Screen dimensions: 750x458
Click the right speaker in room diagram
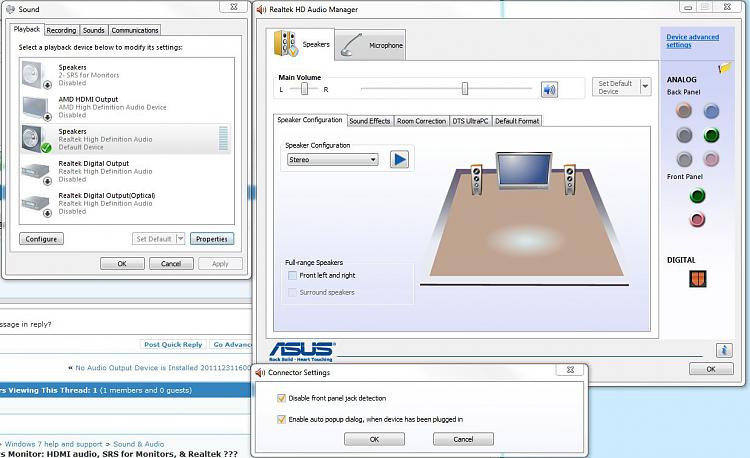[569, 179]
